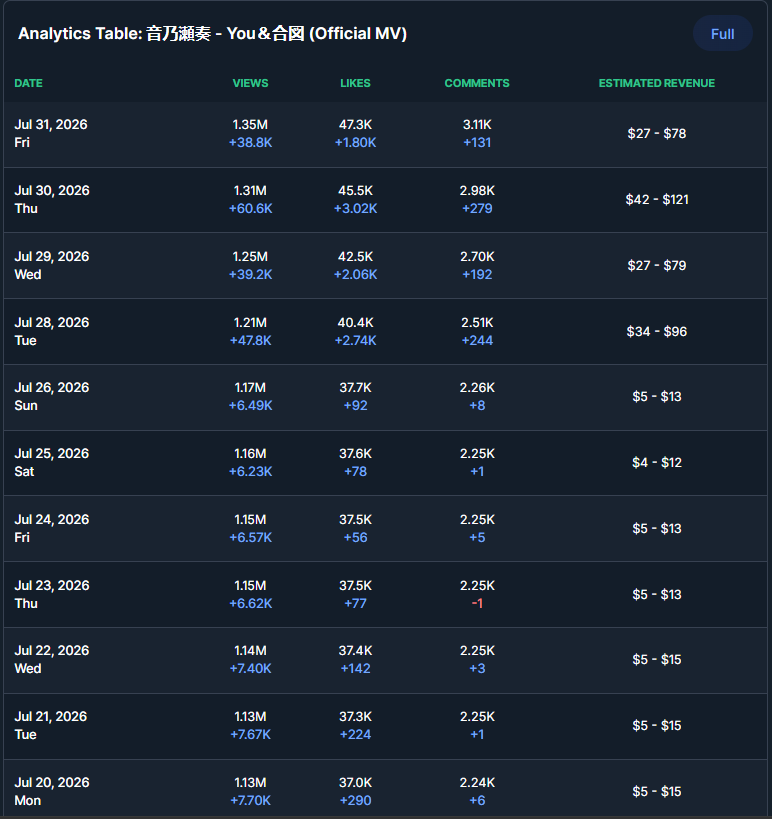
Task: Select the Jul 22, 2026 date cell
Action: (52, 659)
